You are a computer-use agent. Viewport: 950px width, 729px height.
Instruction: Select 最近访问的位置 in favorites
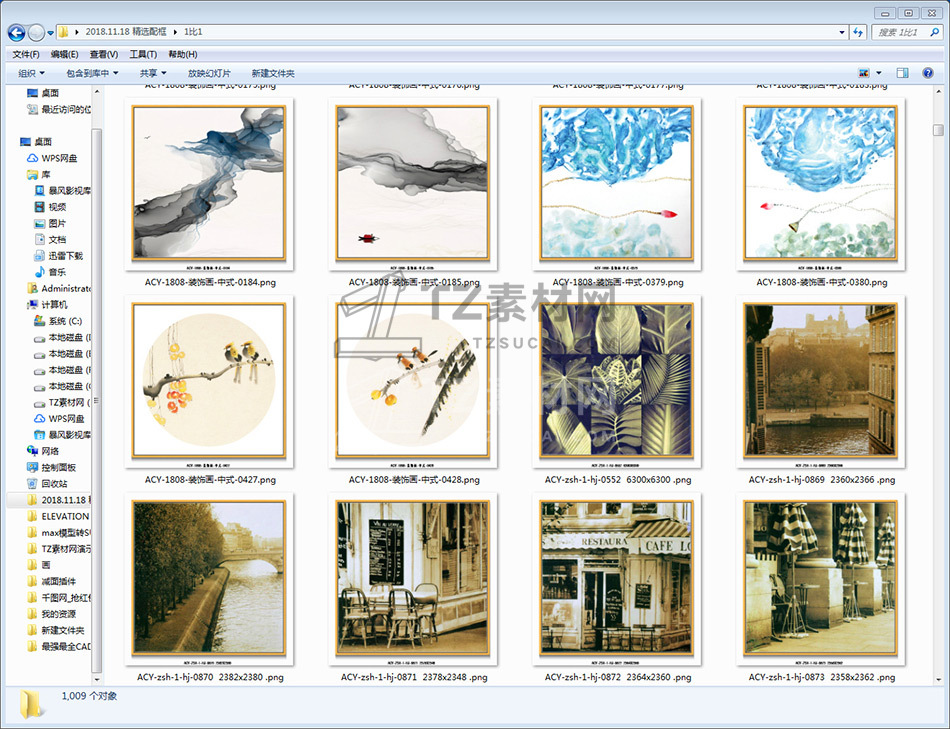pyautogui.click(x=59, y=110)
